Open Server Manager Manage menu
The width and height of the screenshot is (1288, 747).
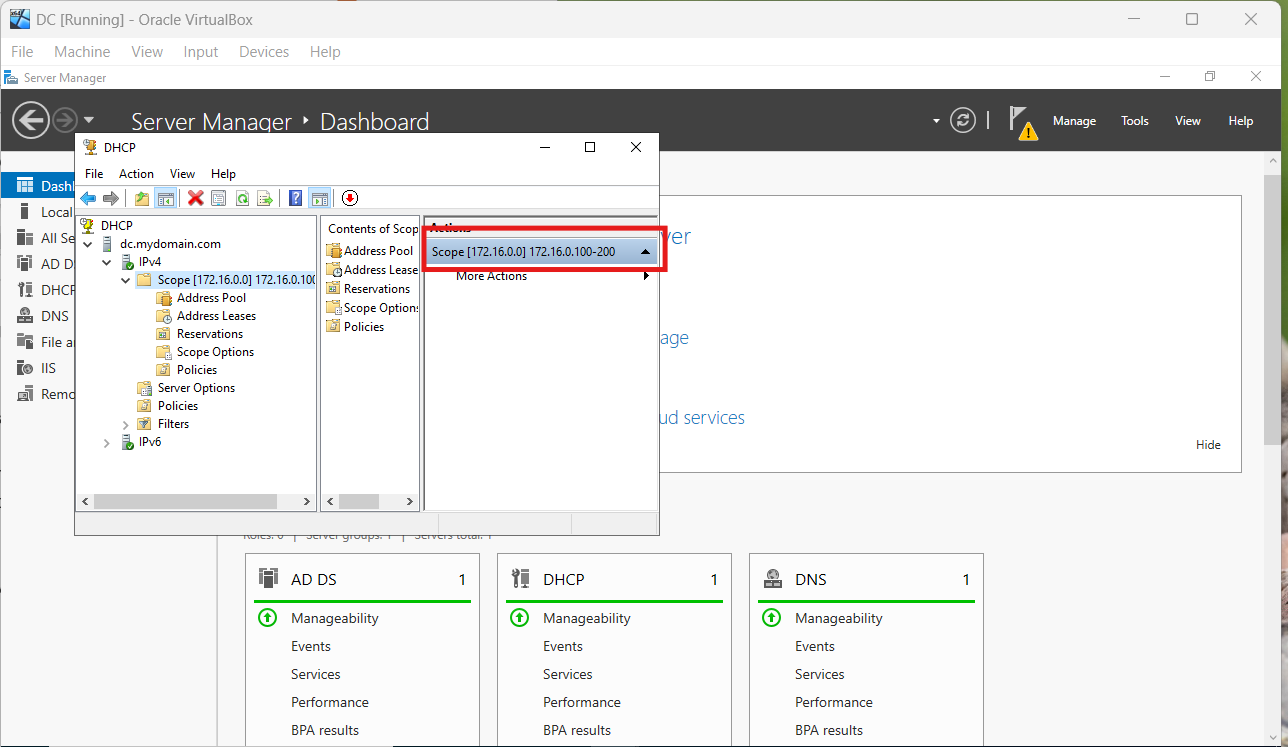[1075, 121]
